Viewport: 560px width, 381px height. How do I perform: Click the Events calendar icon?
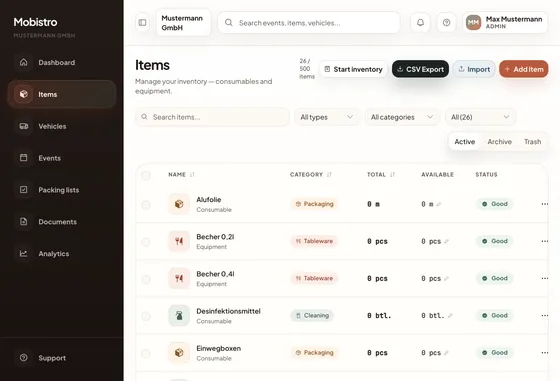(24, 158)
